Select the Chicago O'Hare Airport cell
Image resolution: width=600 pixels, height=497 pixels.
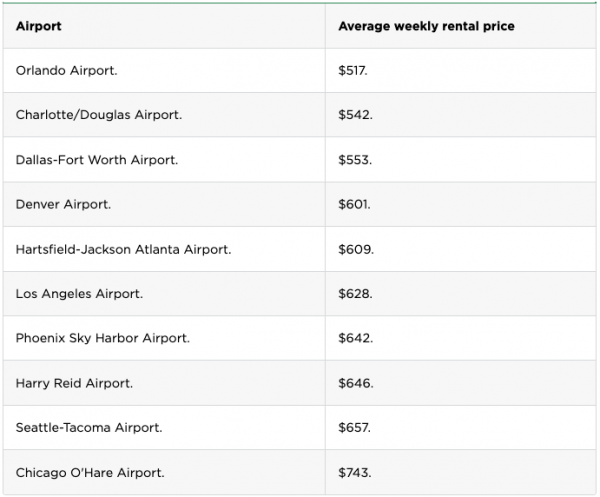pos(90,472)
